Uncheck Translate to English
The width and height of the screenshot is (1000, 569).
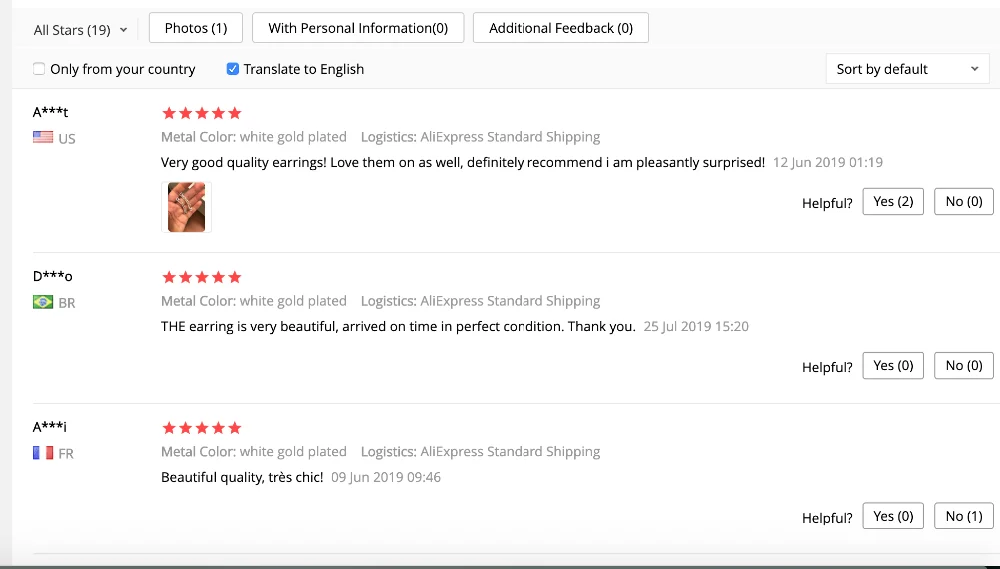tap(233, 69)
